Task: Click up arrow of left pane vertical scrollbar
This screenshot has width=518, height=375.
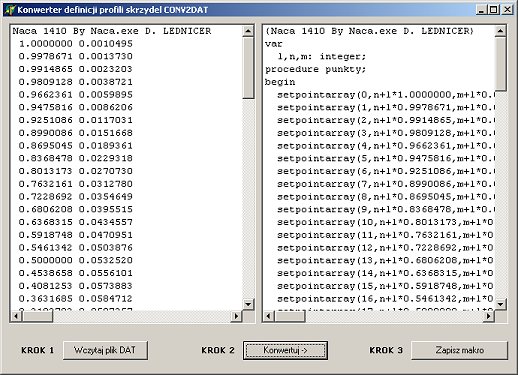Action: click(248, 31)
